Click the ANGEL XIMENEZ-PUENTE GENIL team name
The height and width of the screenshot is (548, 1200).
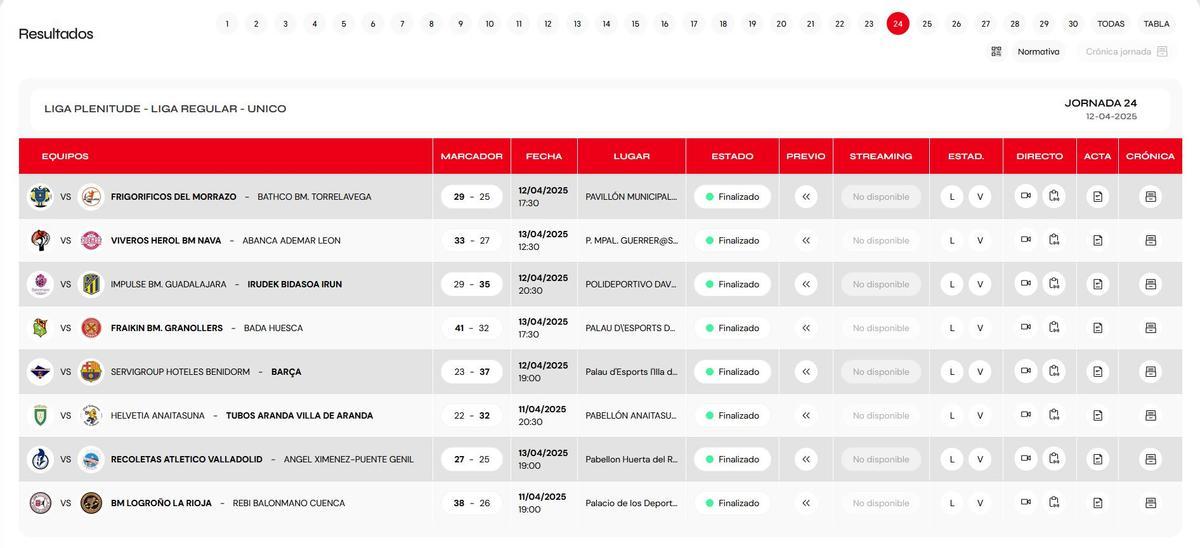pos(349,459)
